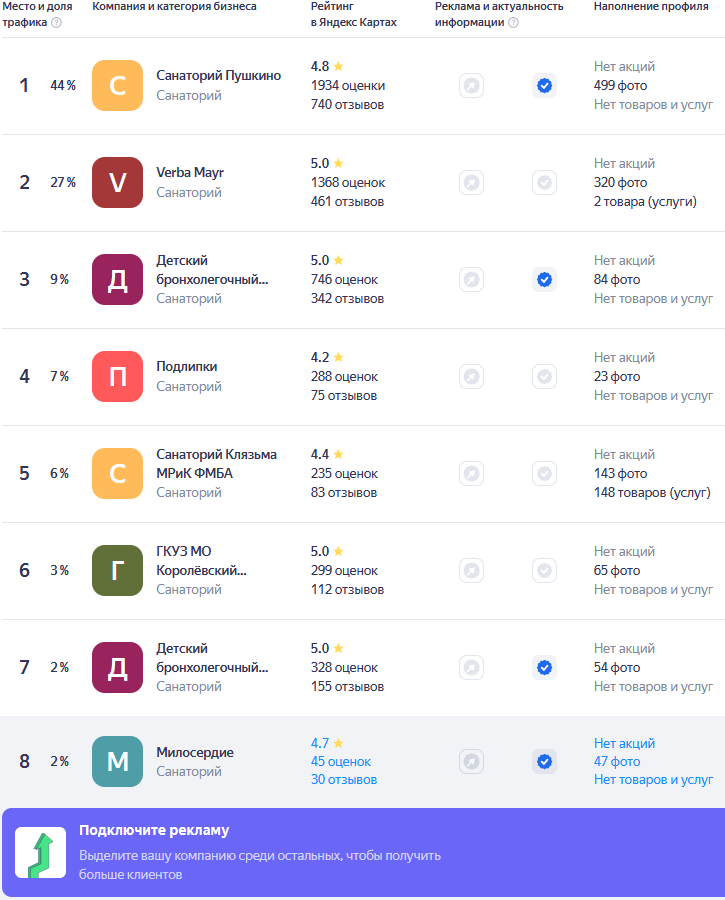
Task: Click the orange 'С' avatar for Санаторий Клязьма
Action: tap(117, 474)
